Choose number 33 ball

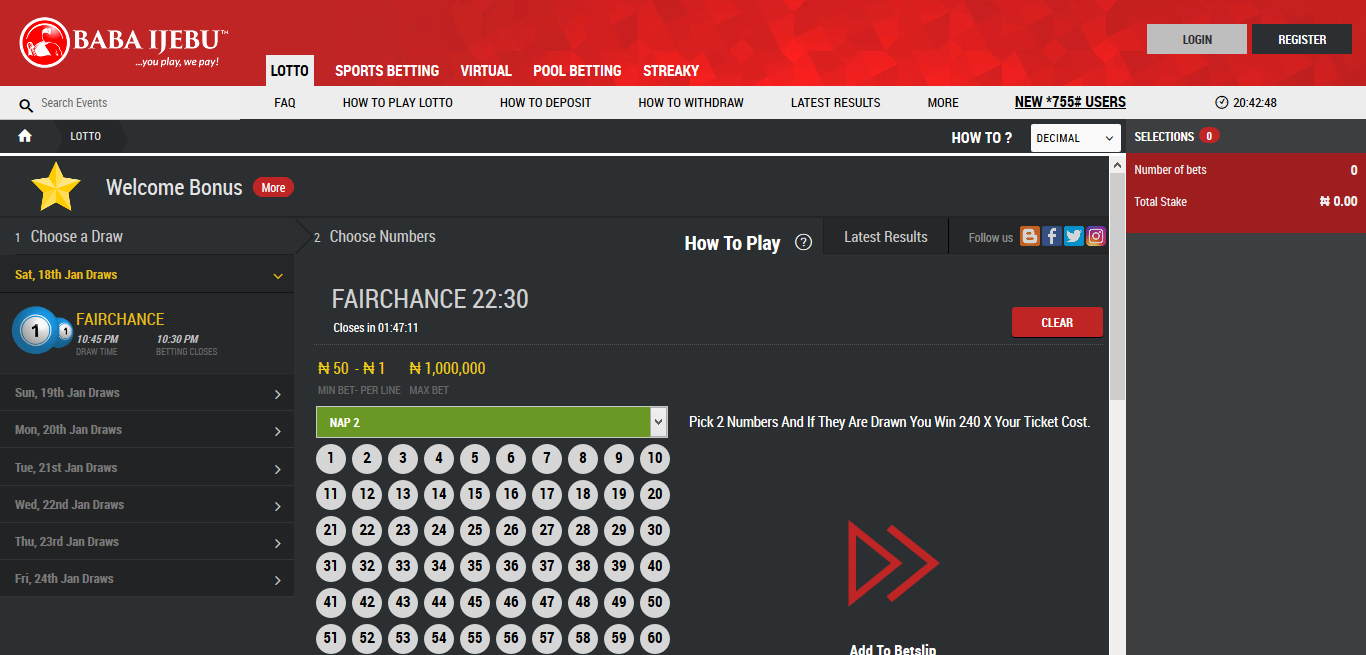403,566
